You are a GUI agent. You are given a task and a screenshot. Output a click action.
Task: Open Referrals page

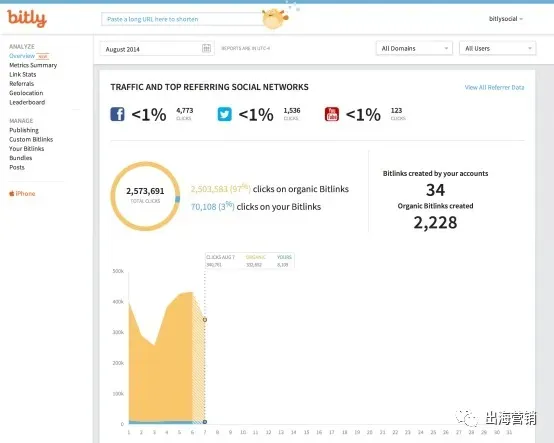click(x=22, y=83)
